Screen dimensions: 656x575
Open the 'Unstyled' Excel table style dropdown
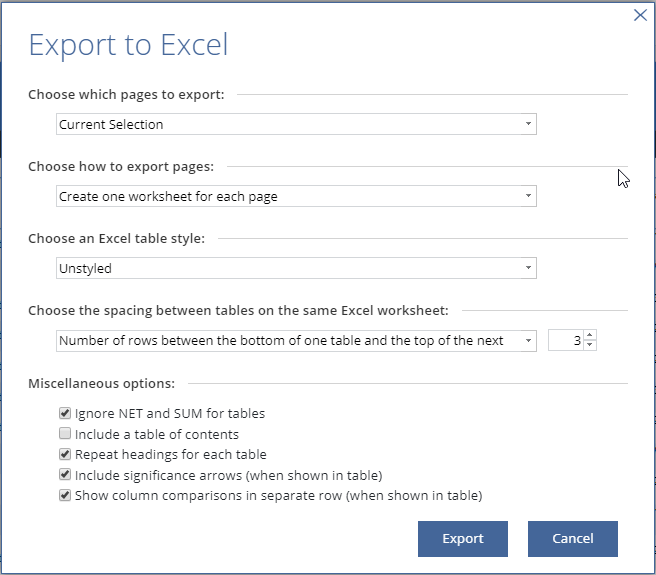[296, 268]
